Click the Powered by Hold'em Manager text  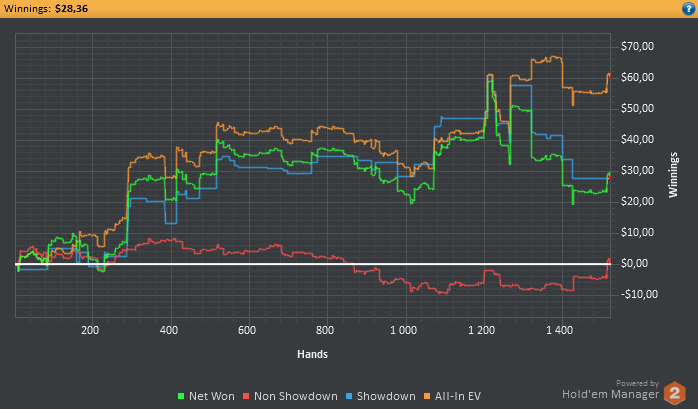pos(611,390)
